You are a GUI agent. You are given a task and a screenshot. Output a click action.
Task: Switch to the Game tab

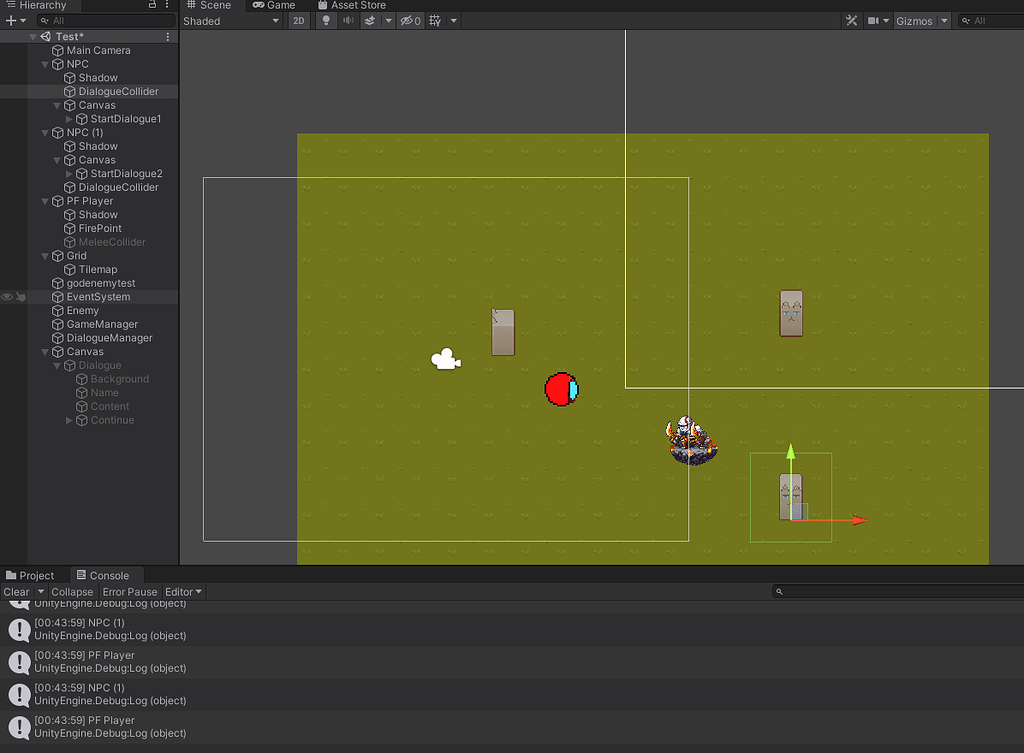click(x=276, y=5)
